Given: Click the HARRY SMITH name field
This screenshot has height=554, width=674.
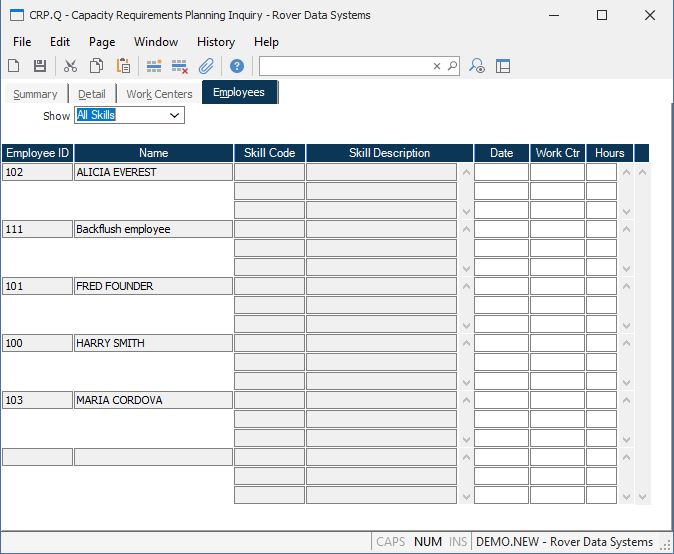Looking at the screenshot, I should point(153,343).
